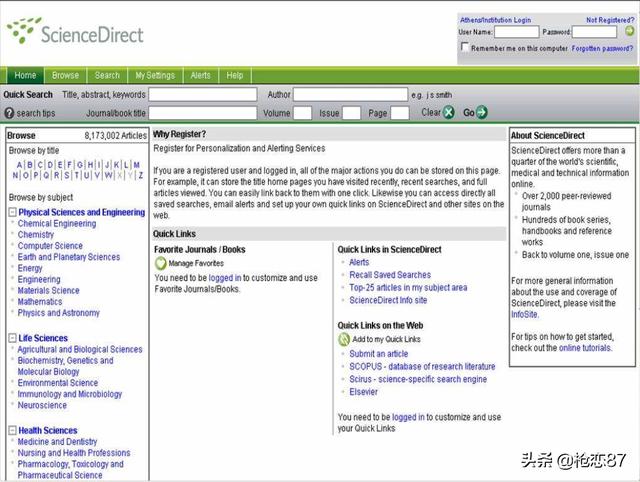Browse titles starting with letter Z

pyautogui.click(x=141, y=175)
